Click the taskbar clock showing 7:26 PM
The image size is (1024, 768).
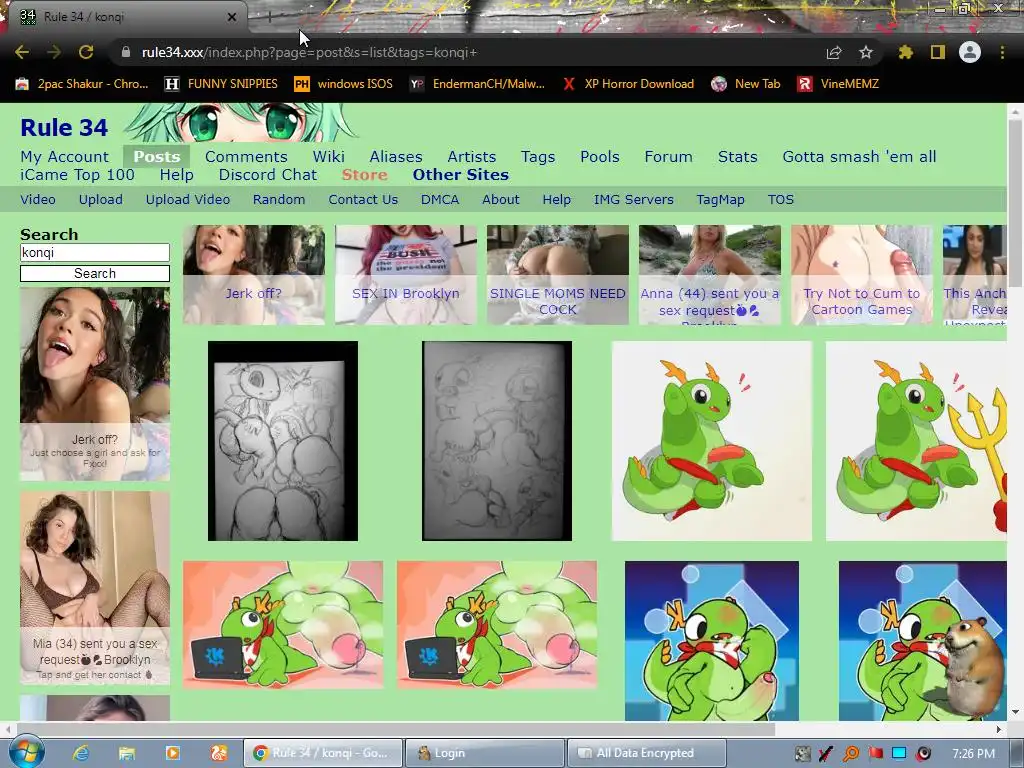coord(973,753)
